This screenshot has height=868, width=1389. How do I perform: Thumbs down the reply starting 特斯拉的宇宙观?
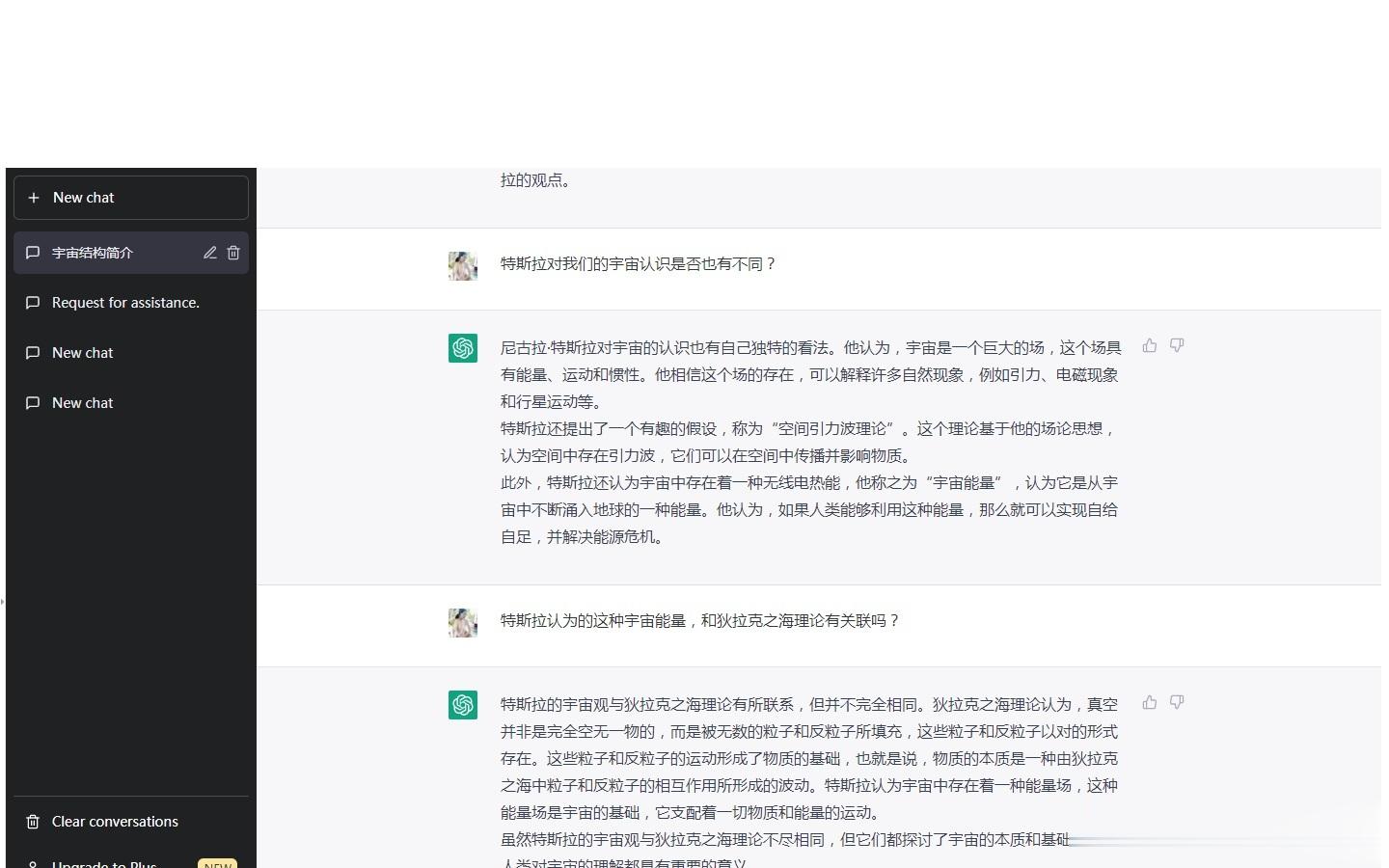(x=1177, y=702)
